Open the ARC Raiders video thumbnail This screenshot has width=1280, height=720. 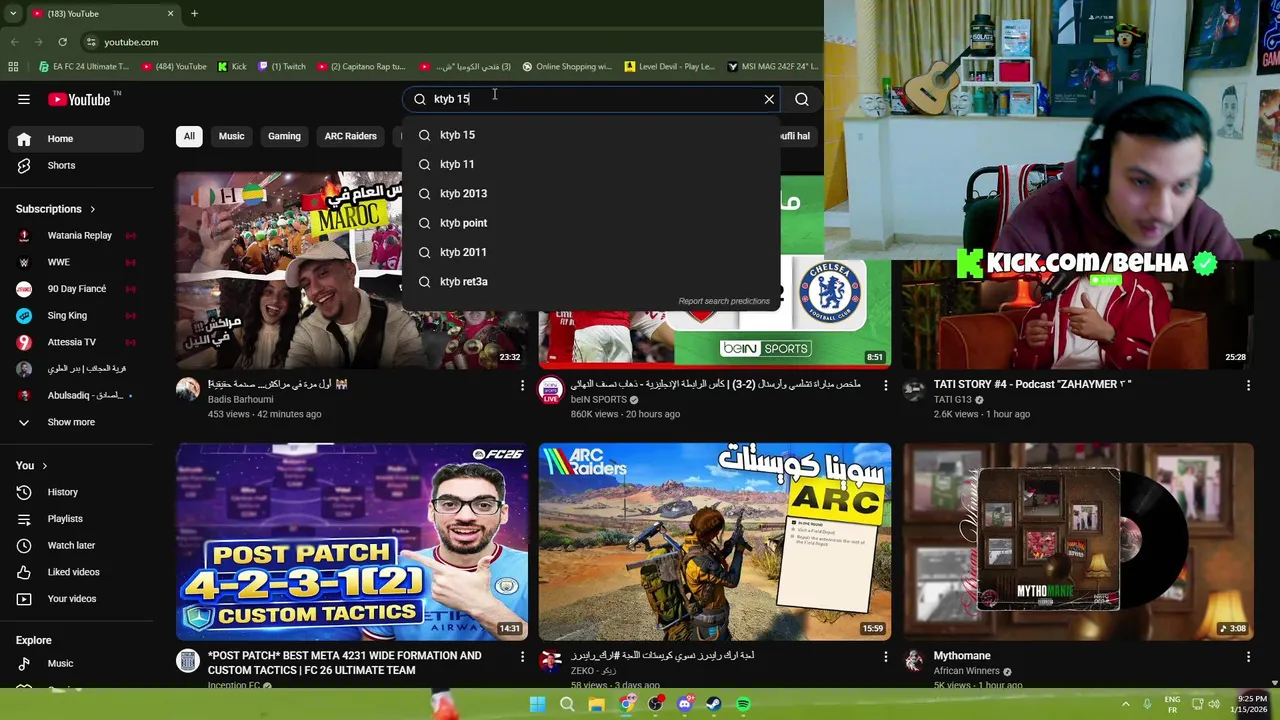[x=715, y=542]
